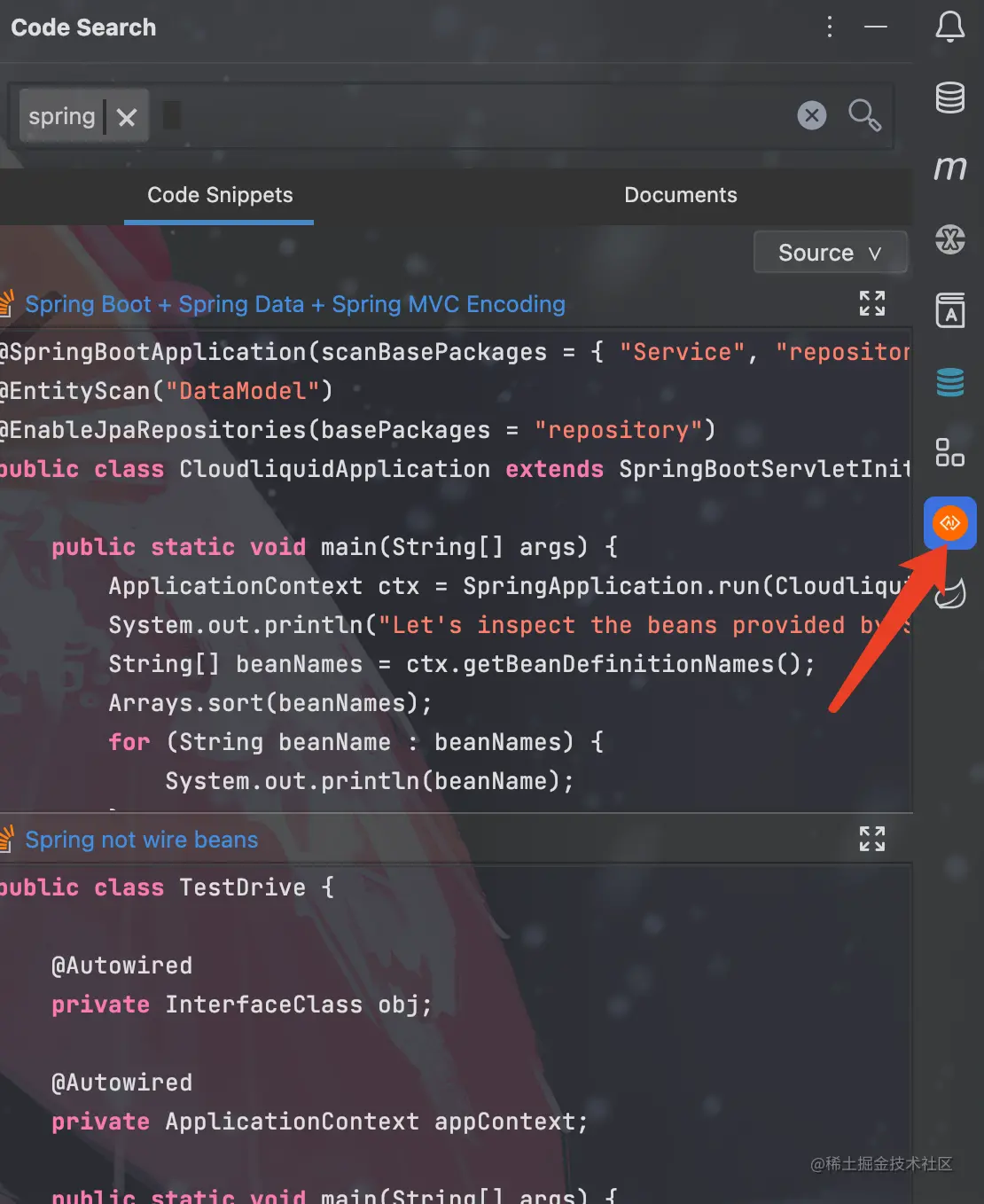984x1204 pixels.
Task: Click the @Autowired above ApplicationContext appContext
Action: click(122, 1083)
